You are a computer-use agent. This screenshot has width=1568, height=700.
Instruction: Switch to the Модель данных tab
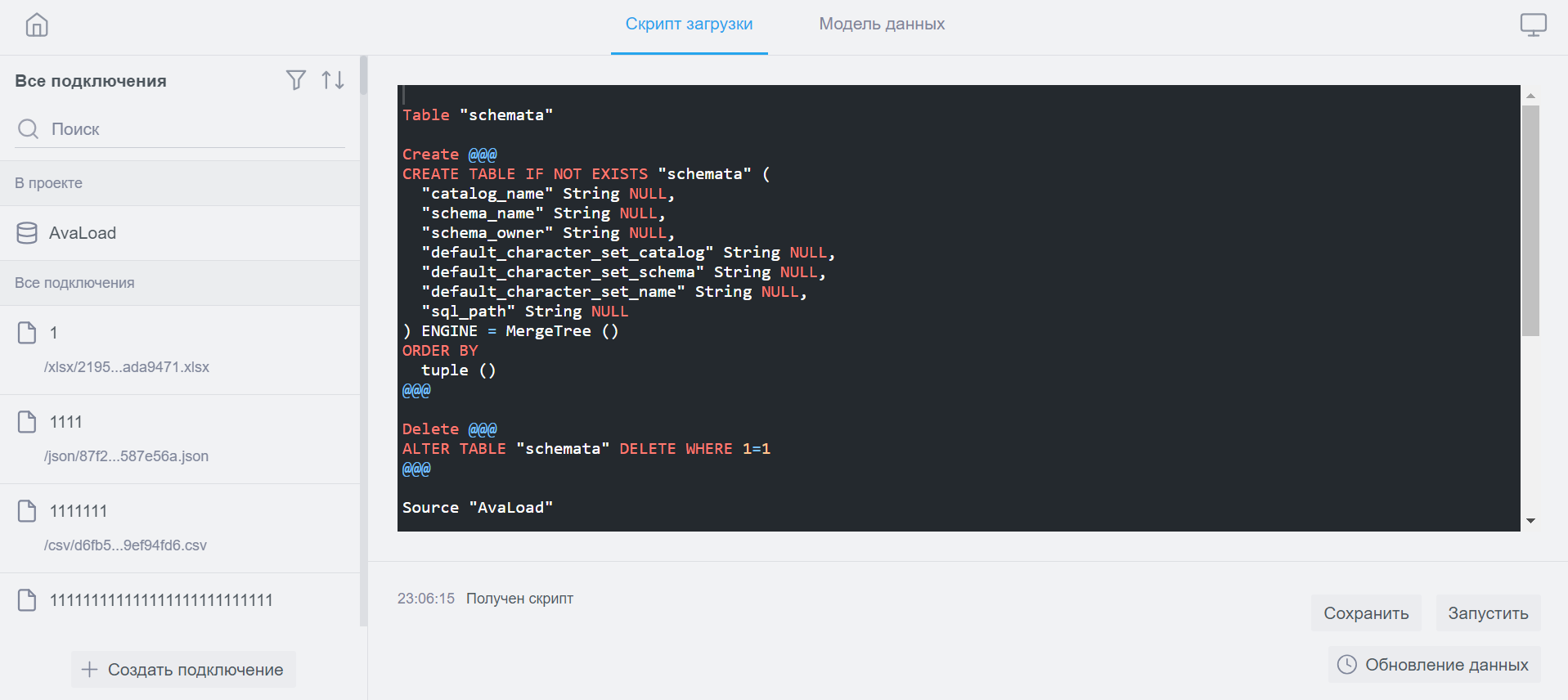[882, 25]
